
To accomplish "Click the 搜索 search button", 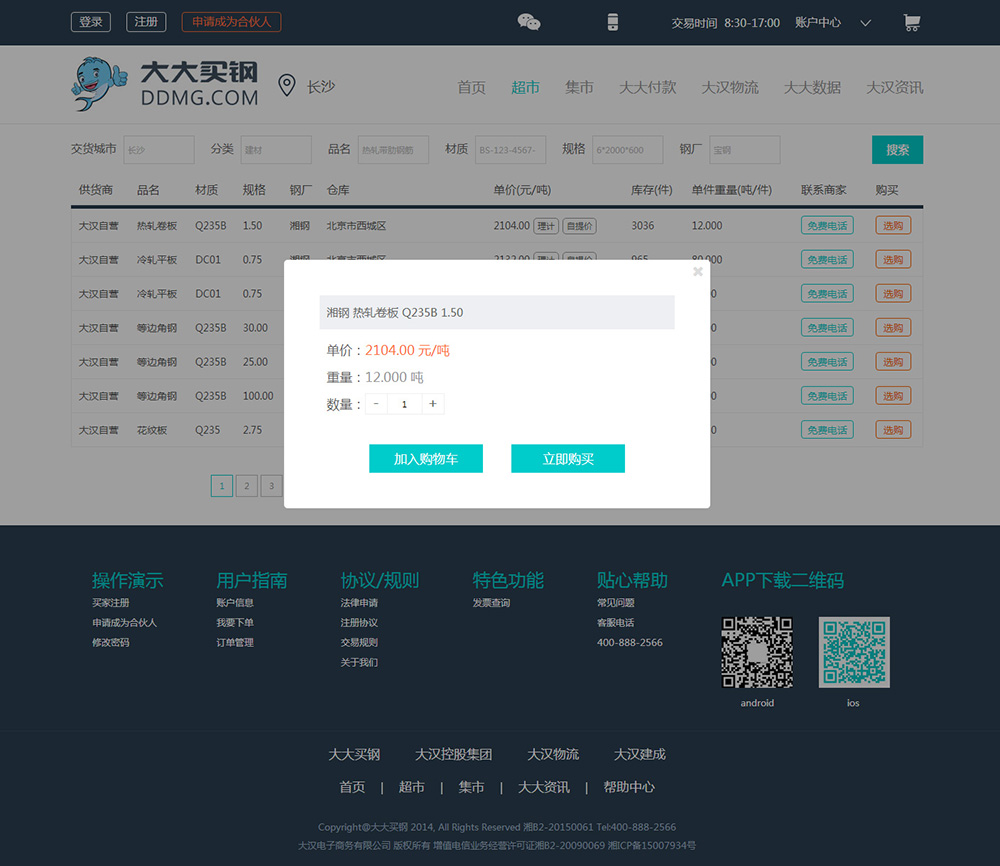I will pos(896,149).
